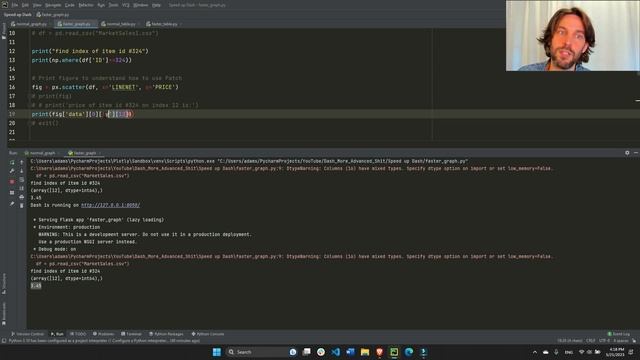
Task: Open the Window menu
Action: pos(141,5)
